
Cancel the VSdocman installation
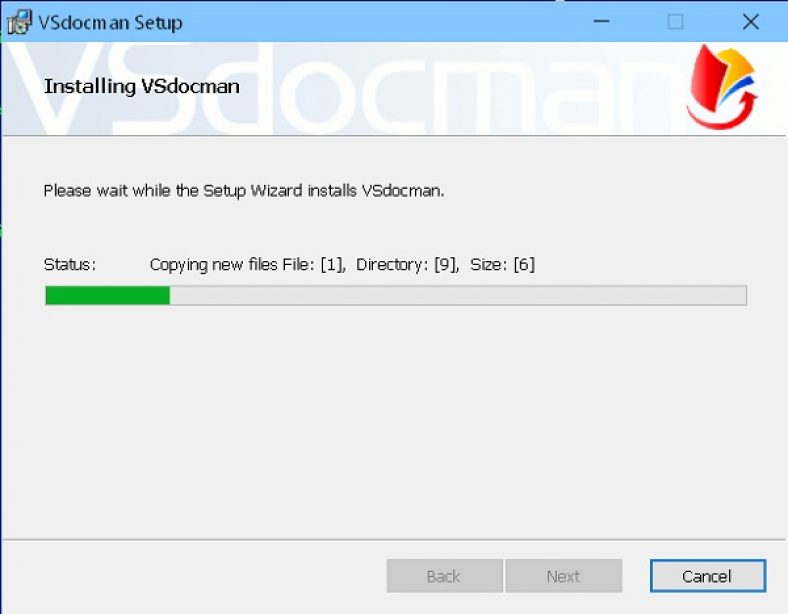[708, 576]
